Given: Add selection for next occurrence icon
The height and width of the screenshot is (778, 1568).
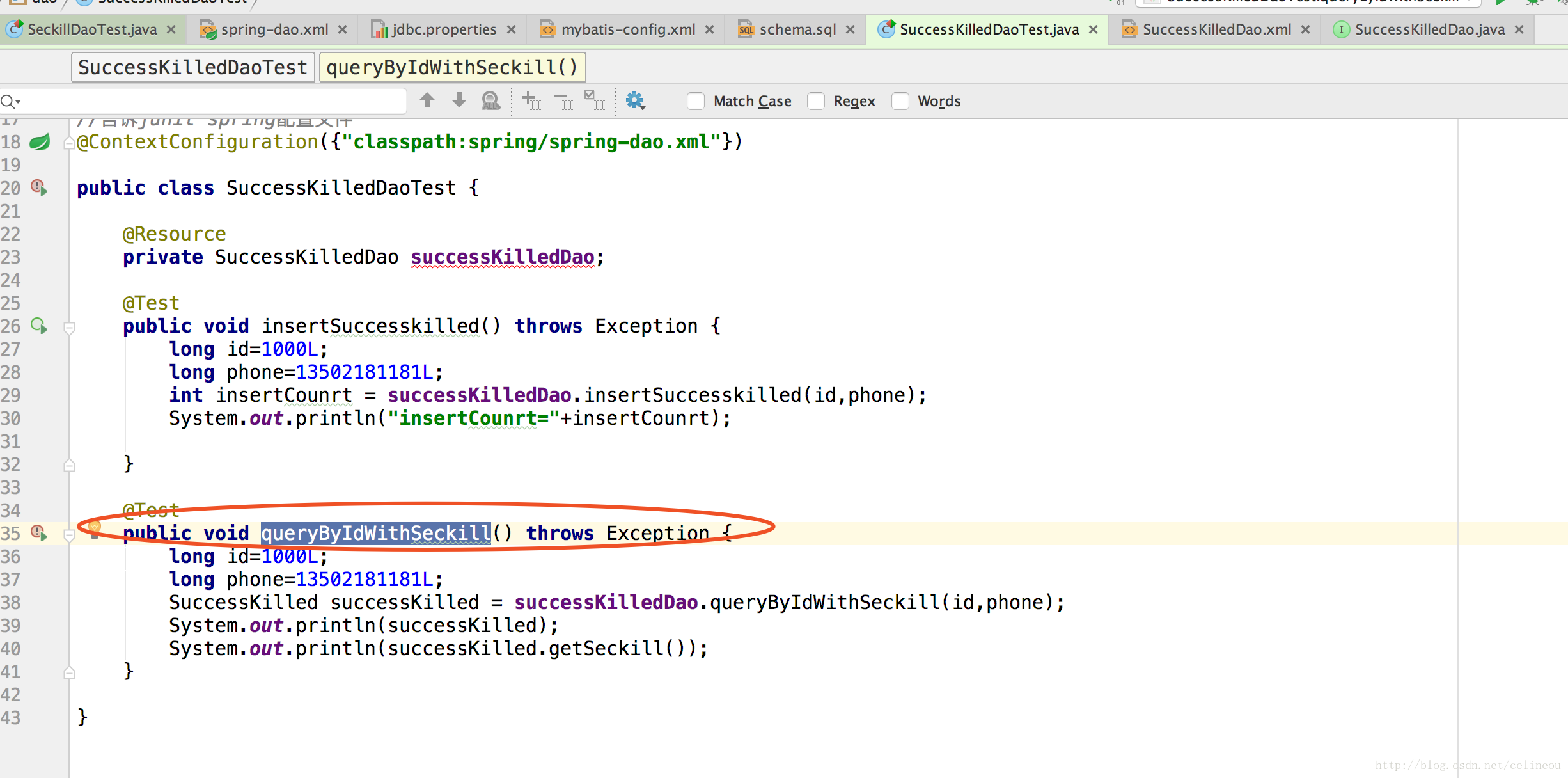Looking at the screenshot, I should pos(531,100).
